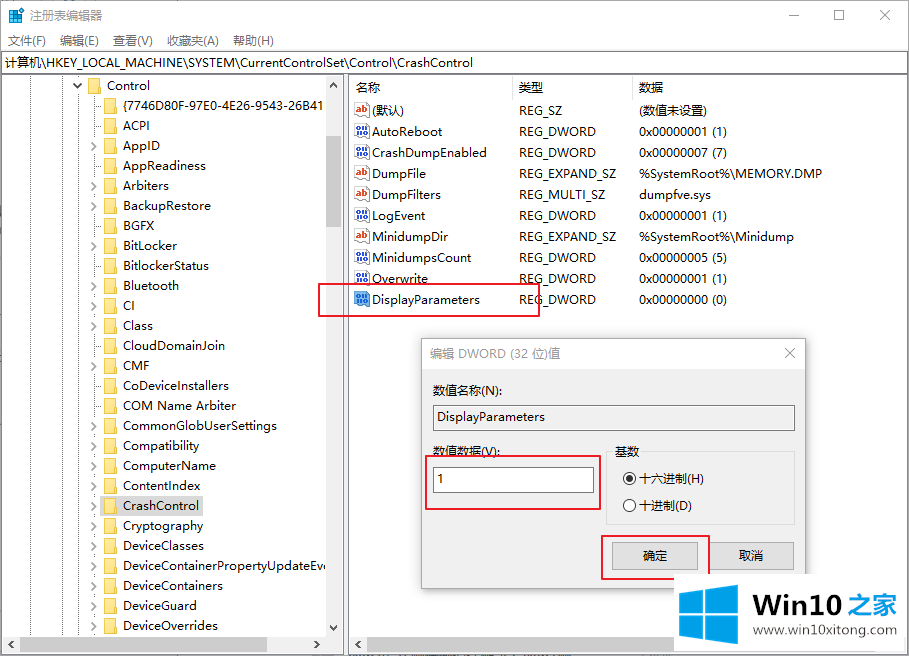Click the CMF folder icon

(x=110, y=366)
